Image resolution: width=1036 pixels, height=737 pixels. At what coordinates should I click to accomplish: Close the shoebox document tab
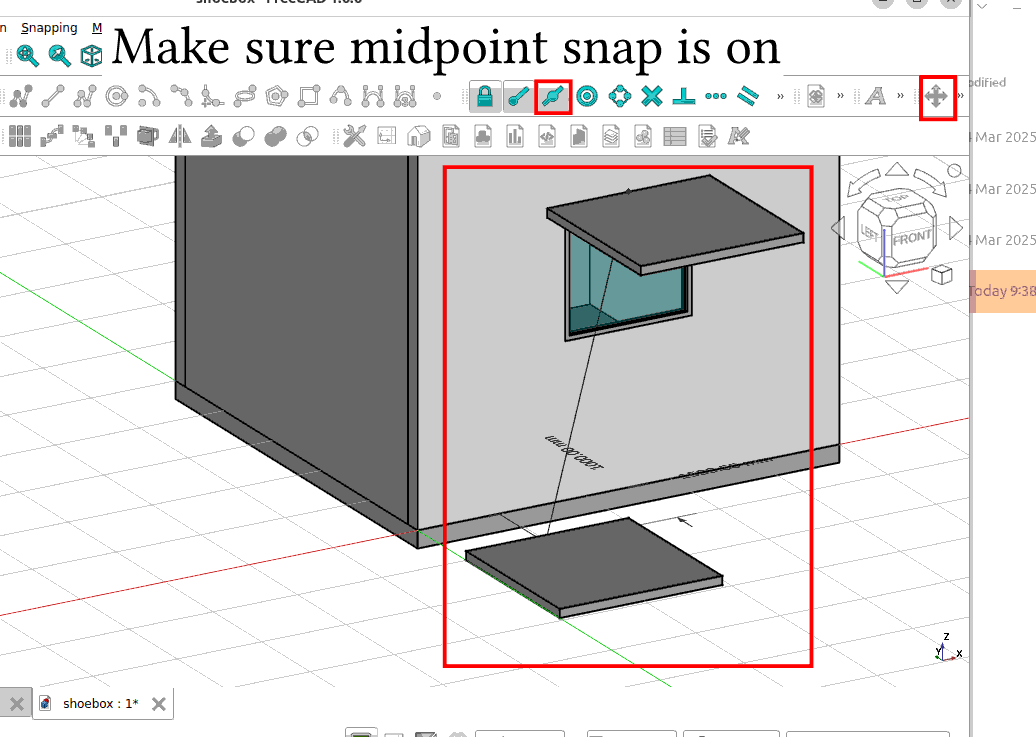coord(158,703)
